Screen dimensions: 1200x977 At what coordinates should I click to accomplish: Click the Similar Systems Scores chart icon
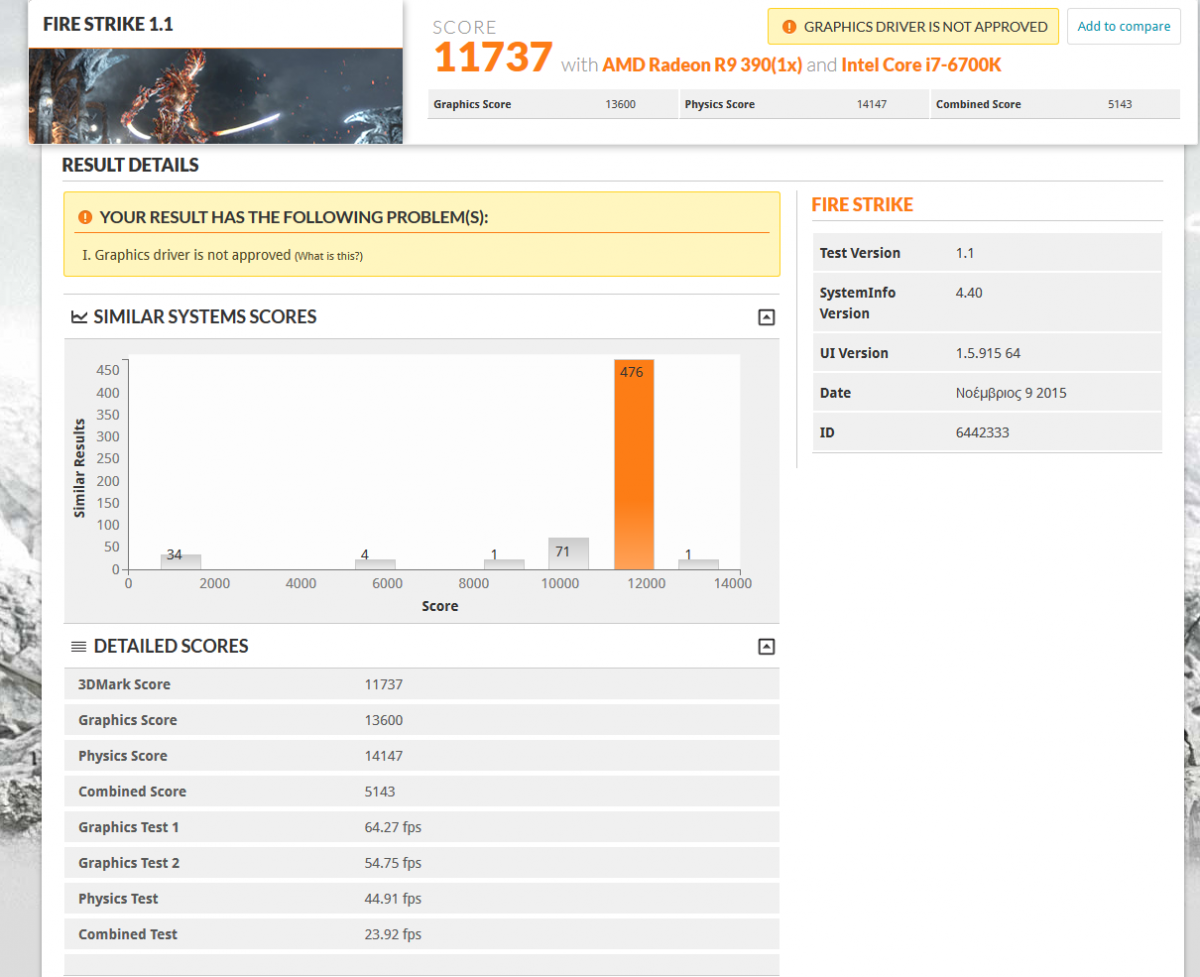coord(79,317)
